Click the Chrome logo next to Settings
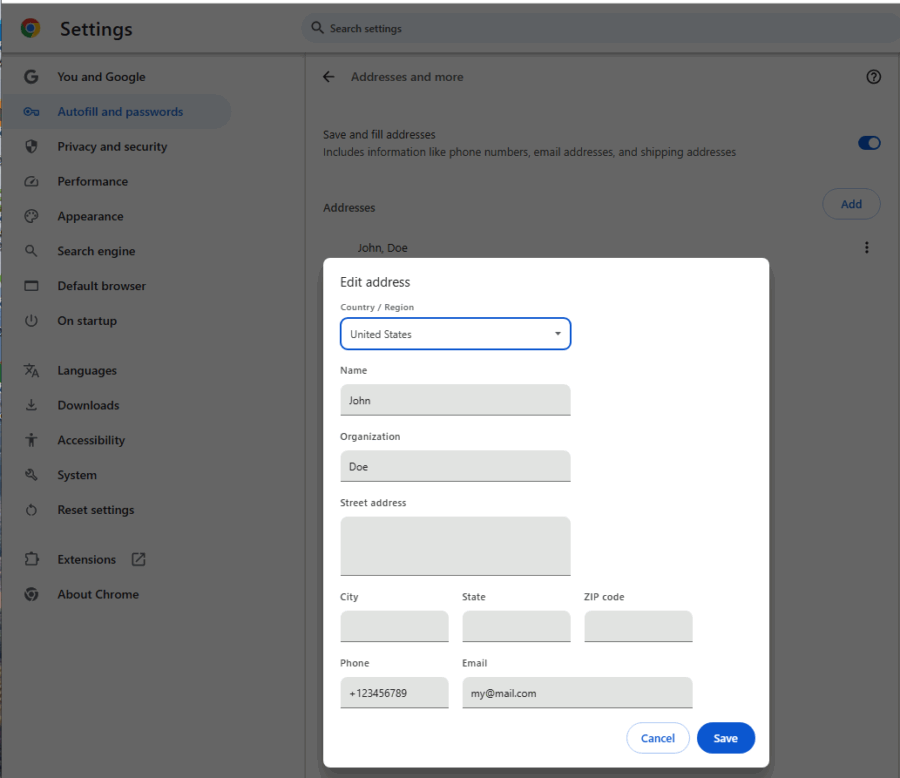The height and width of the screenshot is (778, 900). click(x=30, y=28)
